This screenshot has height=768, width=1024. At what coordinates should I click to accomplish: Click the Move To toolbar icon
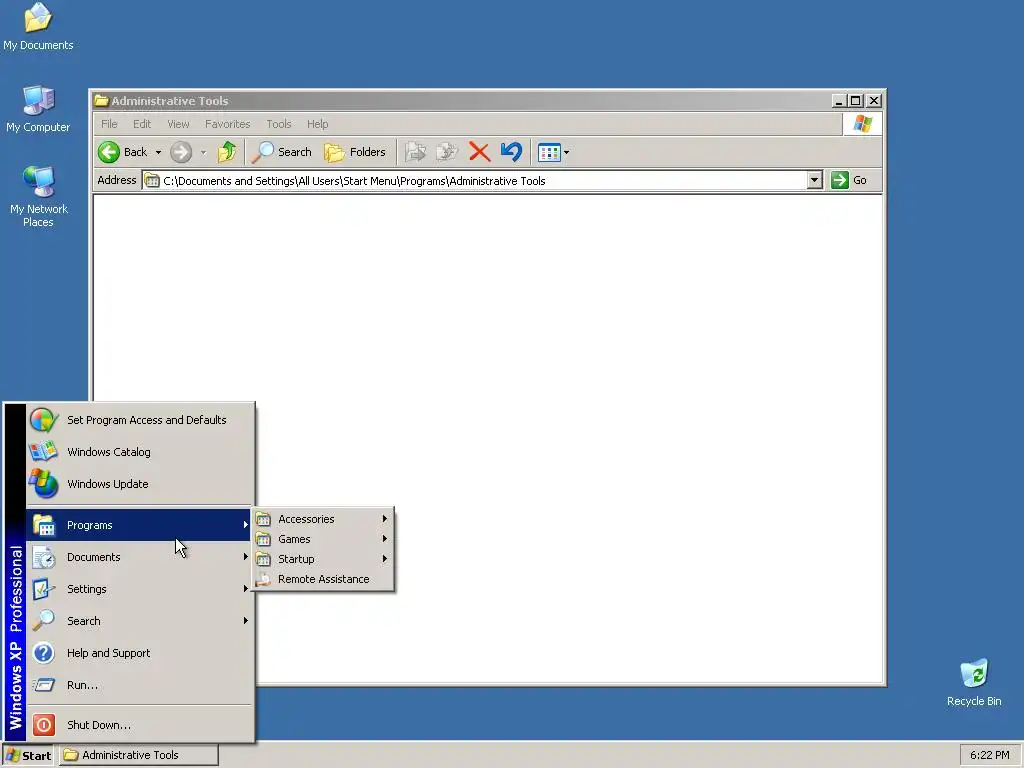pos(415,152)
